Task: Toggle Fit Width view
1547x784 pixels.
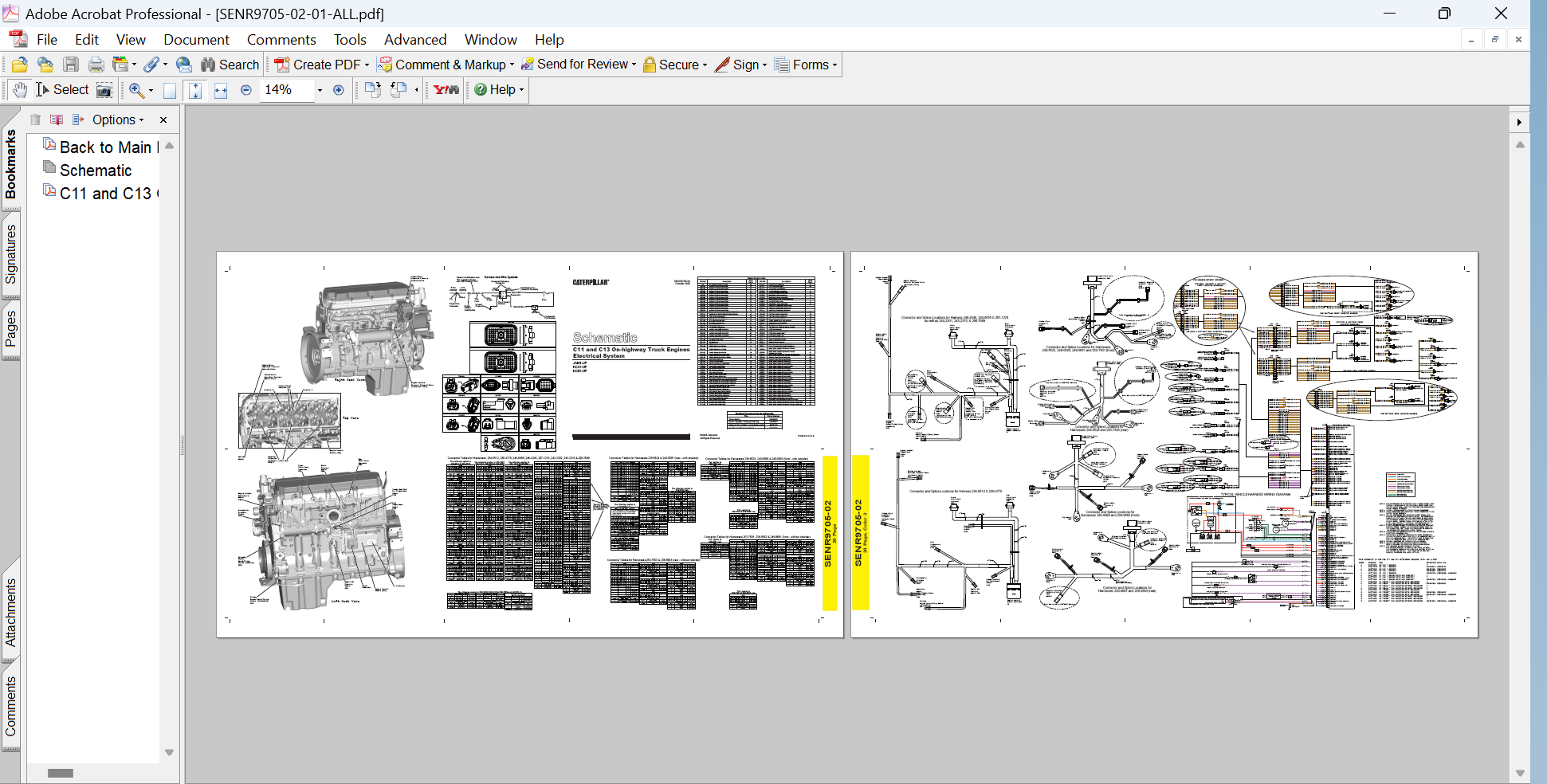Action: (221, 90)
